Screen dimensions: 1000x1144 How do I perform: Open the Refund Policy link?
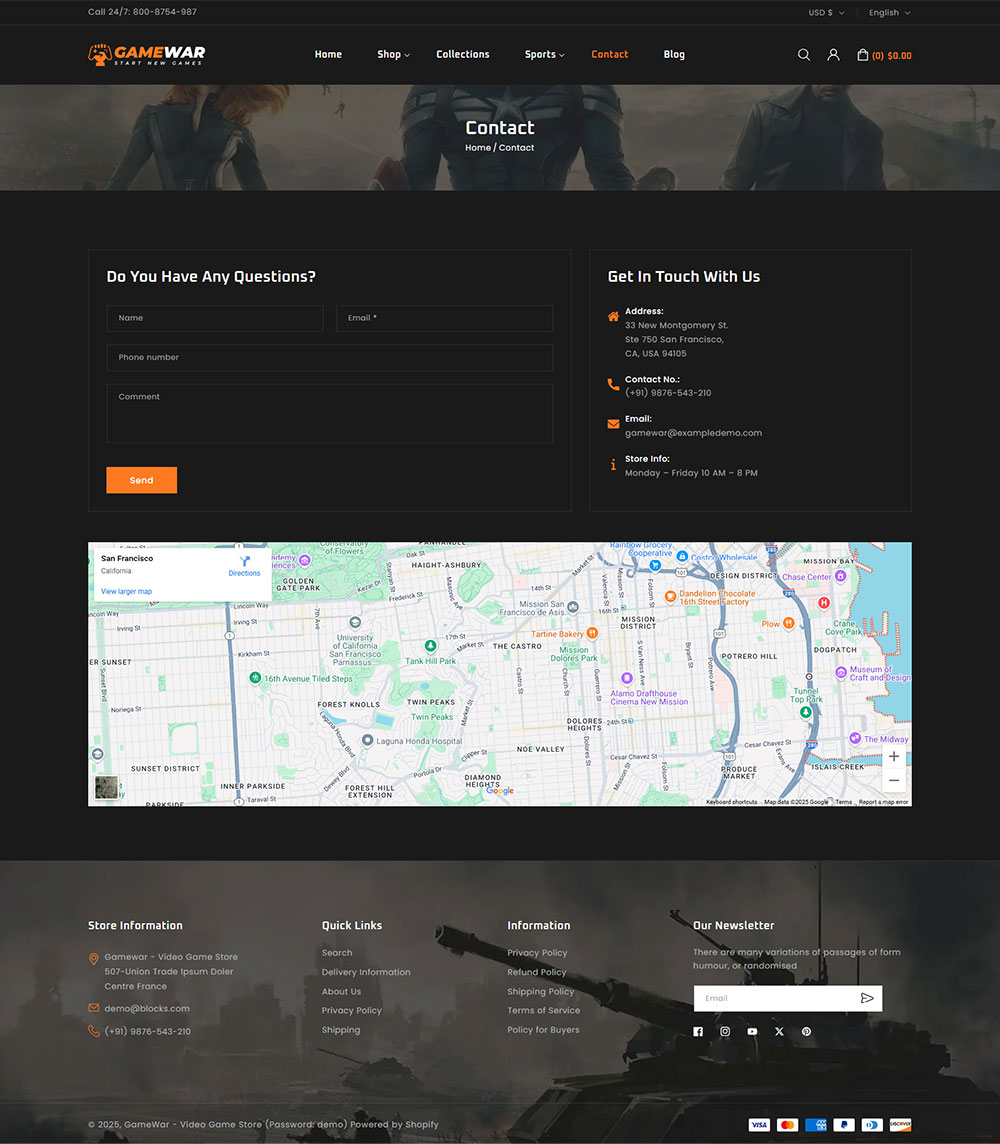click(x=537, y=971)
